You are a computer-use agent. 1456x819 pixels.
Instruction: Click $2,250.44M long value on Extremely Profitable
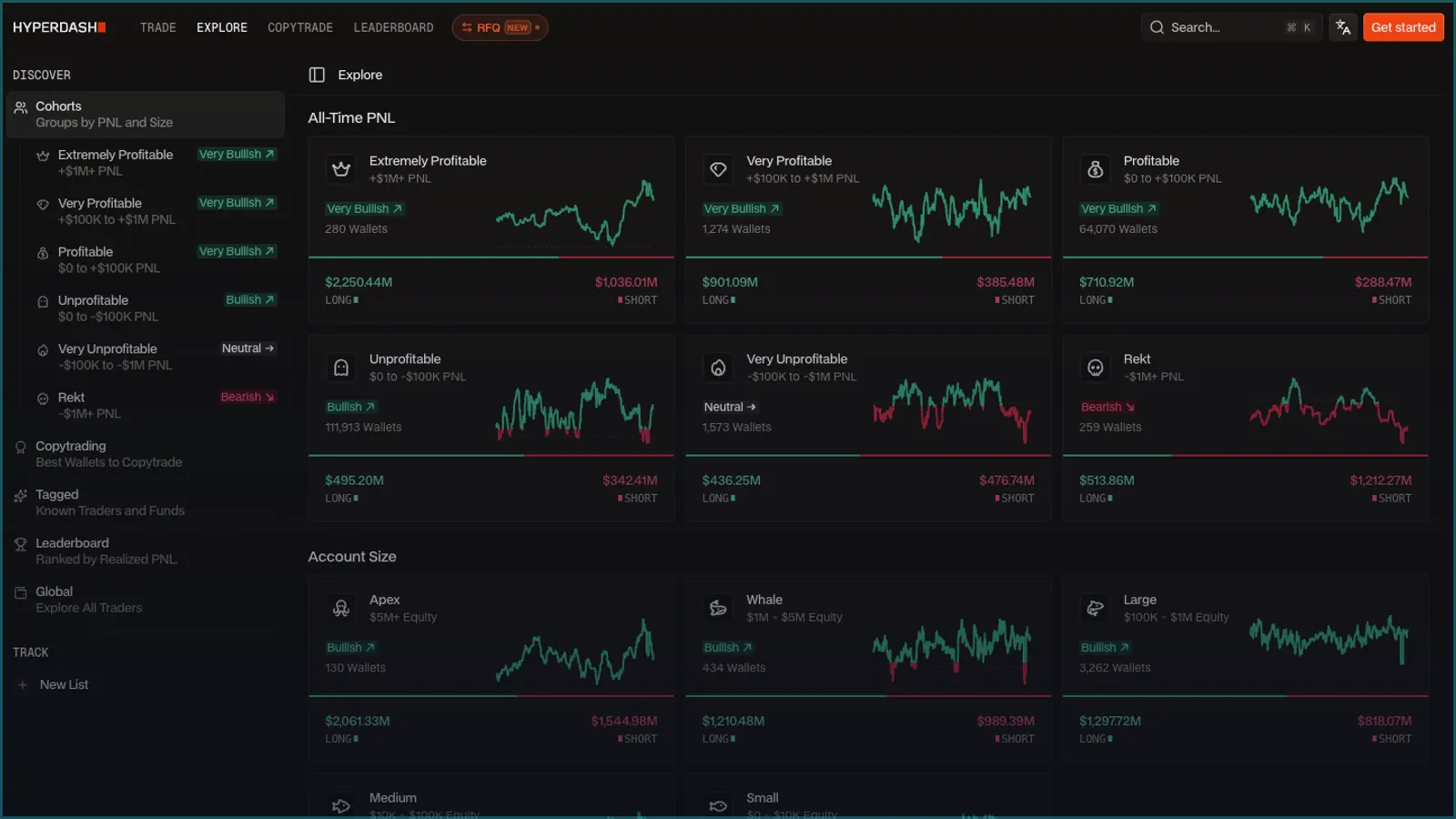[x=359, y=282]
